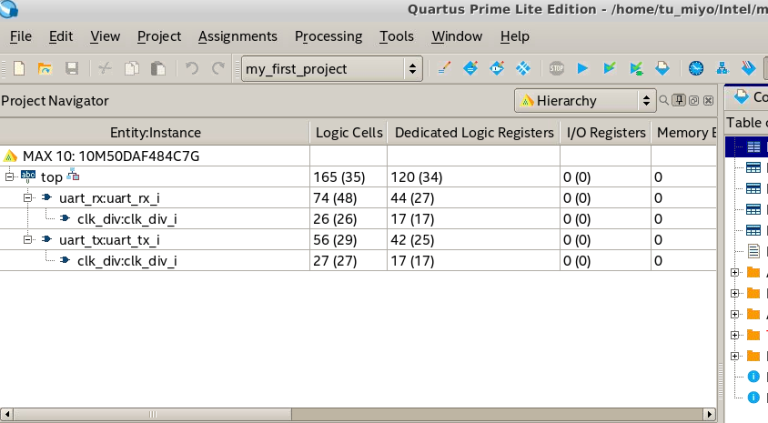Click the Open file folder icon
This screenshot has width=768, height=423.
click(x=45, y=69)
